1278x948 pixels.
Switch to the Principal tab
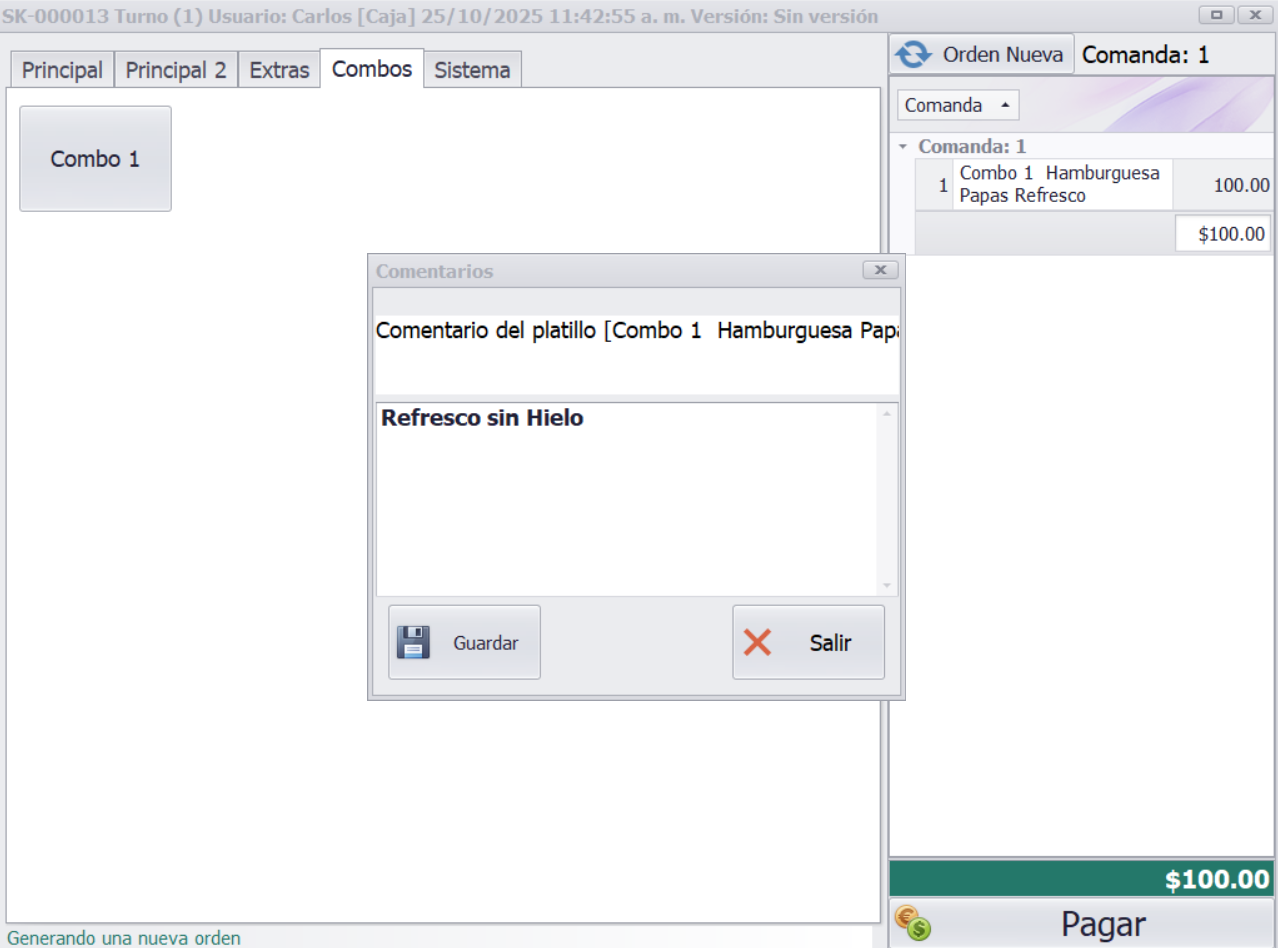point(62,70)
